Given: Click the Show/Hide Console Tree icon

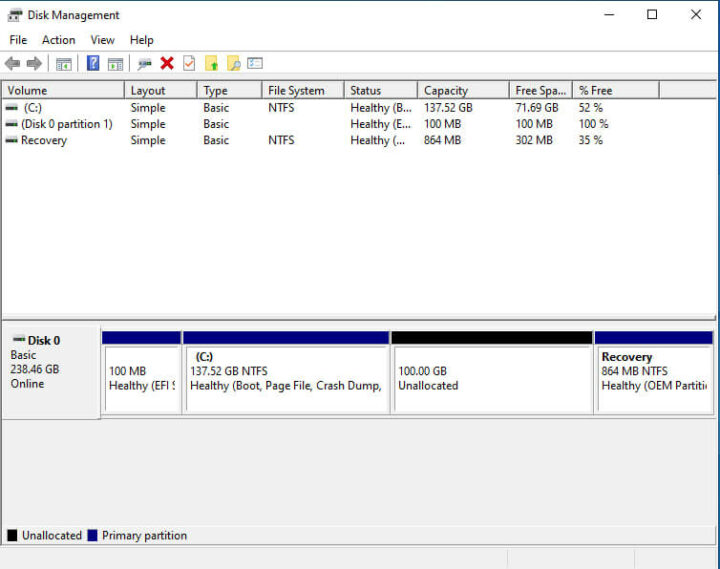Looking at the screenshot, I should [64, 64].
